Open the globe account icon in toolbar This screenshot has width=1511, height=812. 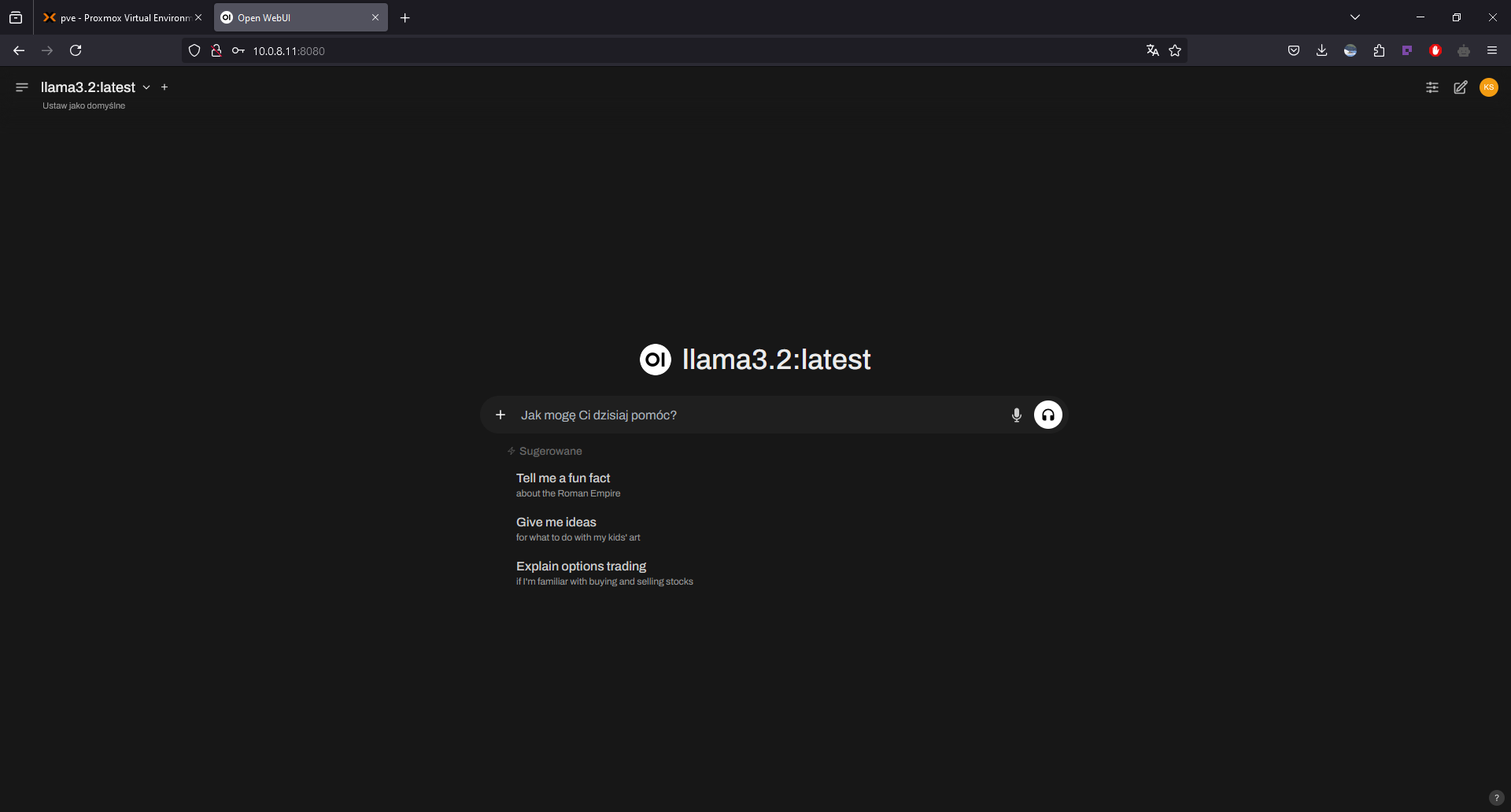[1350, 50]
